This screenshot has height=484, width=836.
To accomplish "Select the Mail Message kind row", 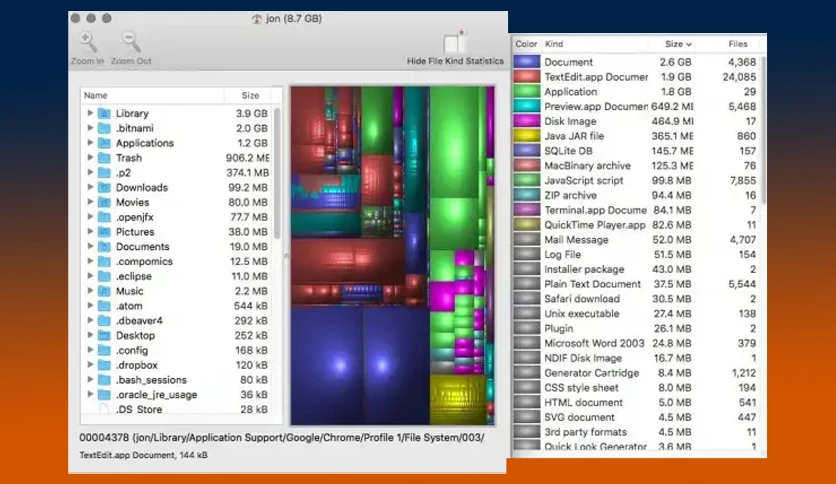I will tap(636, 239).
